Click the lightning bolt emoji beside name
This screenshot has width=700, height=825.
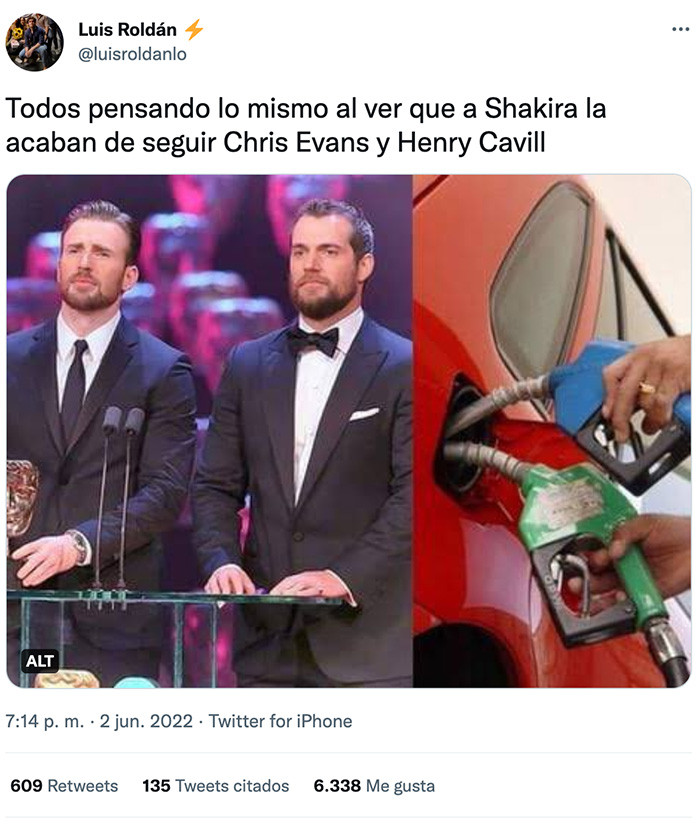(194, 29)
